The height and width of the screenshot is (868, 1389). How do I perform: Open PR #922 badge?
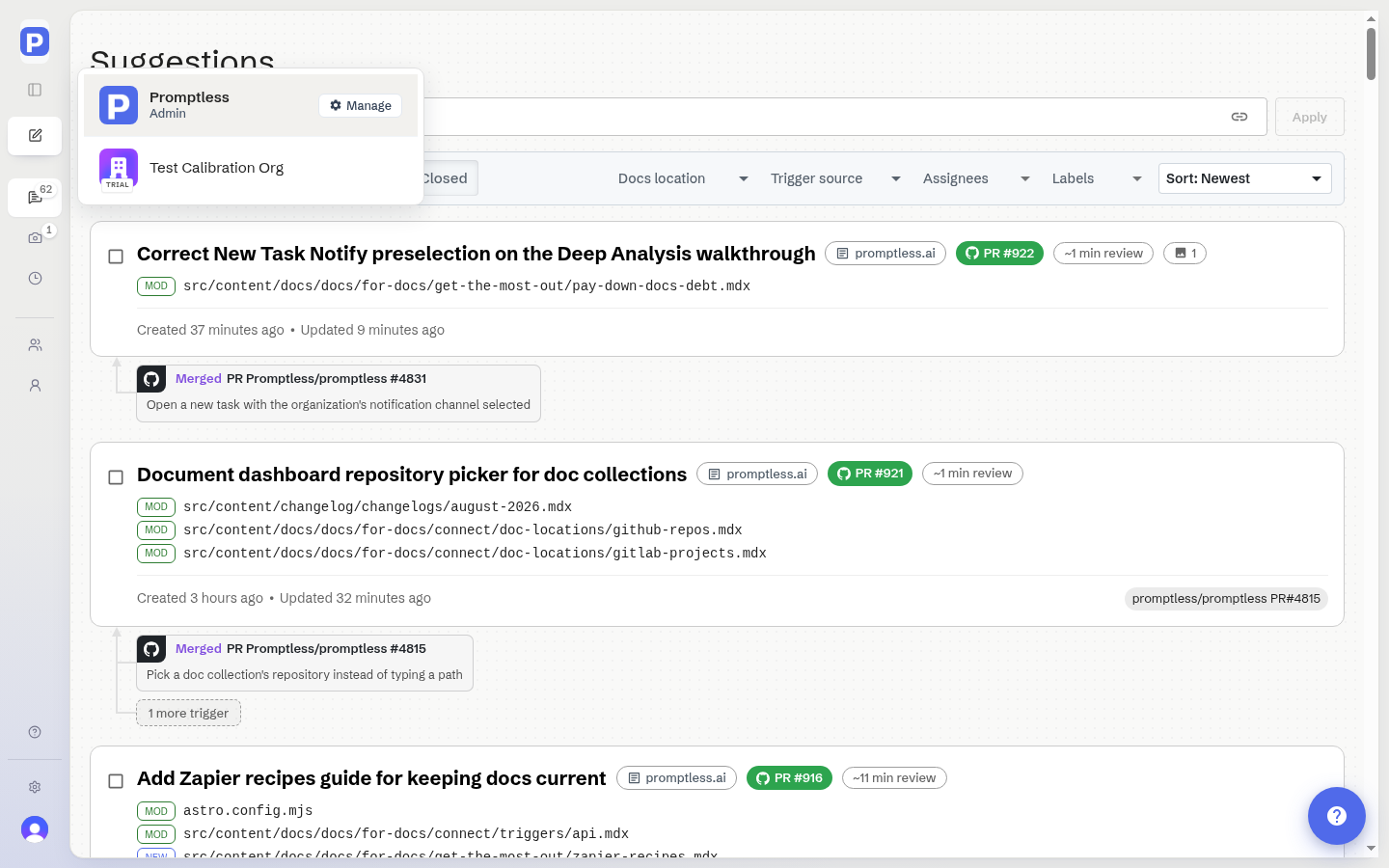[999, 254]
